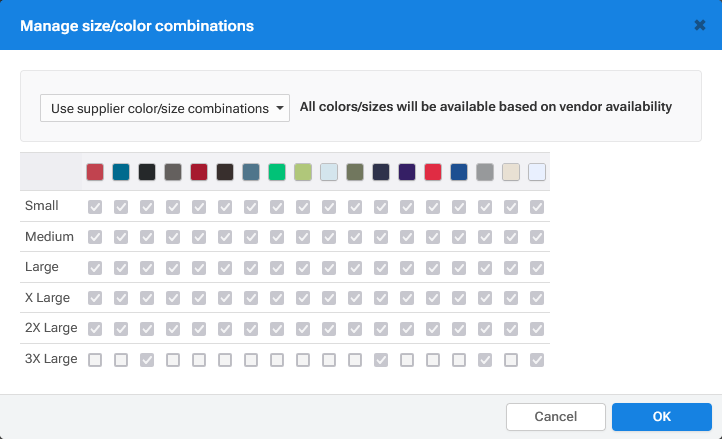Open the supplier color/size combinations dropdown

(x=165, y=108)
